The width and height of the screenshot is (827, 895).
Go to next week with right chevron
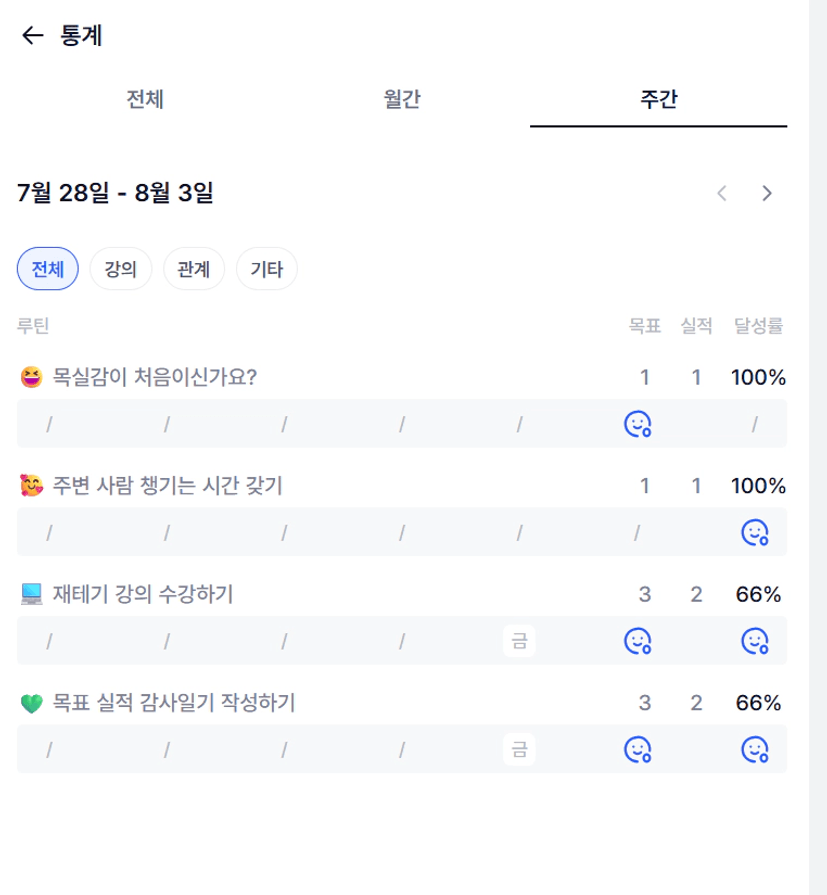pos(767,193)
